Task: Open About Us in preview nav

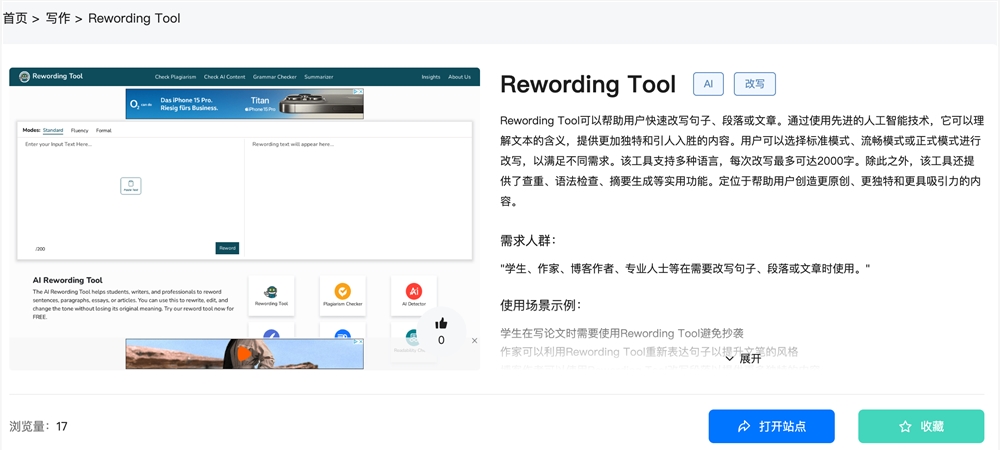Action: (459, 77)
